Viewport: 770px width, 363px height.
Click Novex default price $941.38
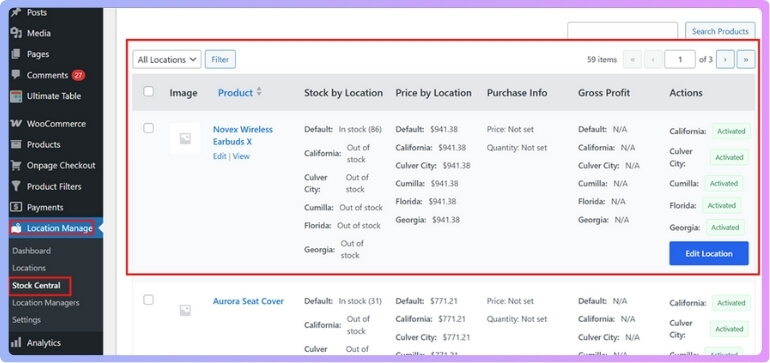coord(443,130)
